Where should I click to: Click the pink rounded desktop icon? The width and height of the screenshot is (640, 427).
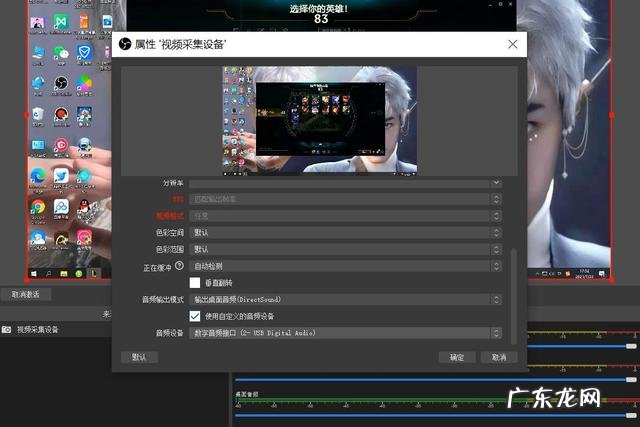click(x=84, y=237)
